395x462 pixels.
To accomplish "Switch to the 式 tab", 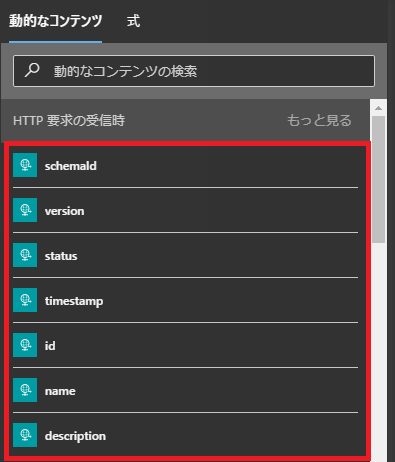I will pos(133,21).
